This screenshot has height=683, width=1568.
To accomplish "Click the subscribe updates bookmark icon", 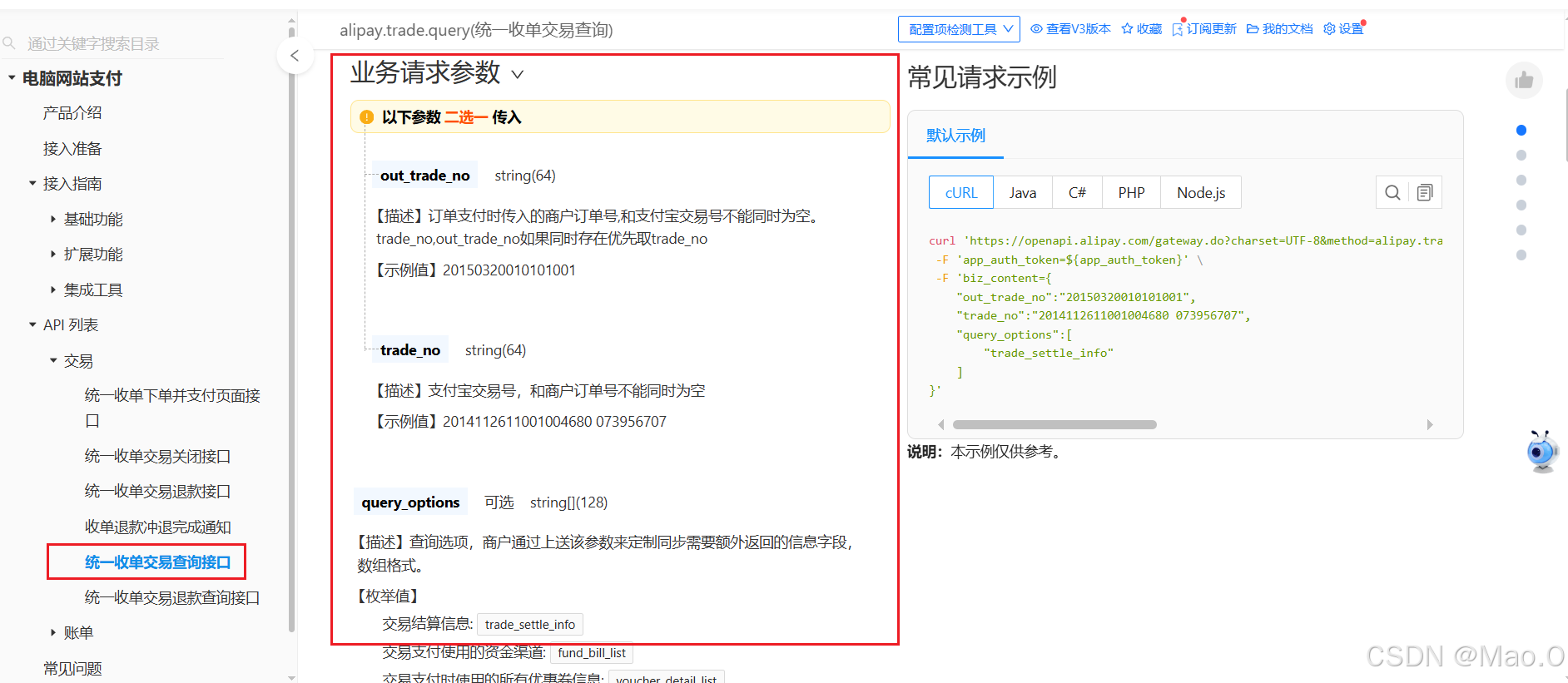I will pos(1178,29).
